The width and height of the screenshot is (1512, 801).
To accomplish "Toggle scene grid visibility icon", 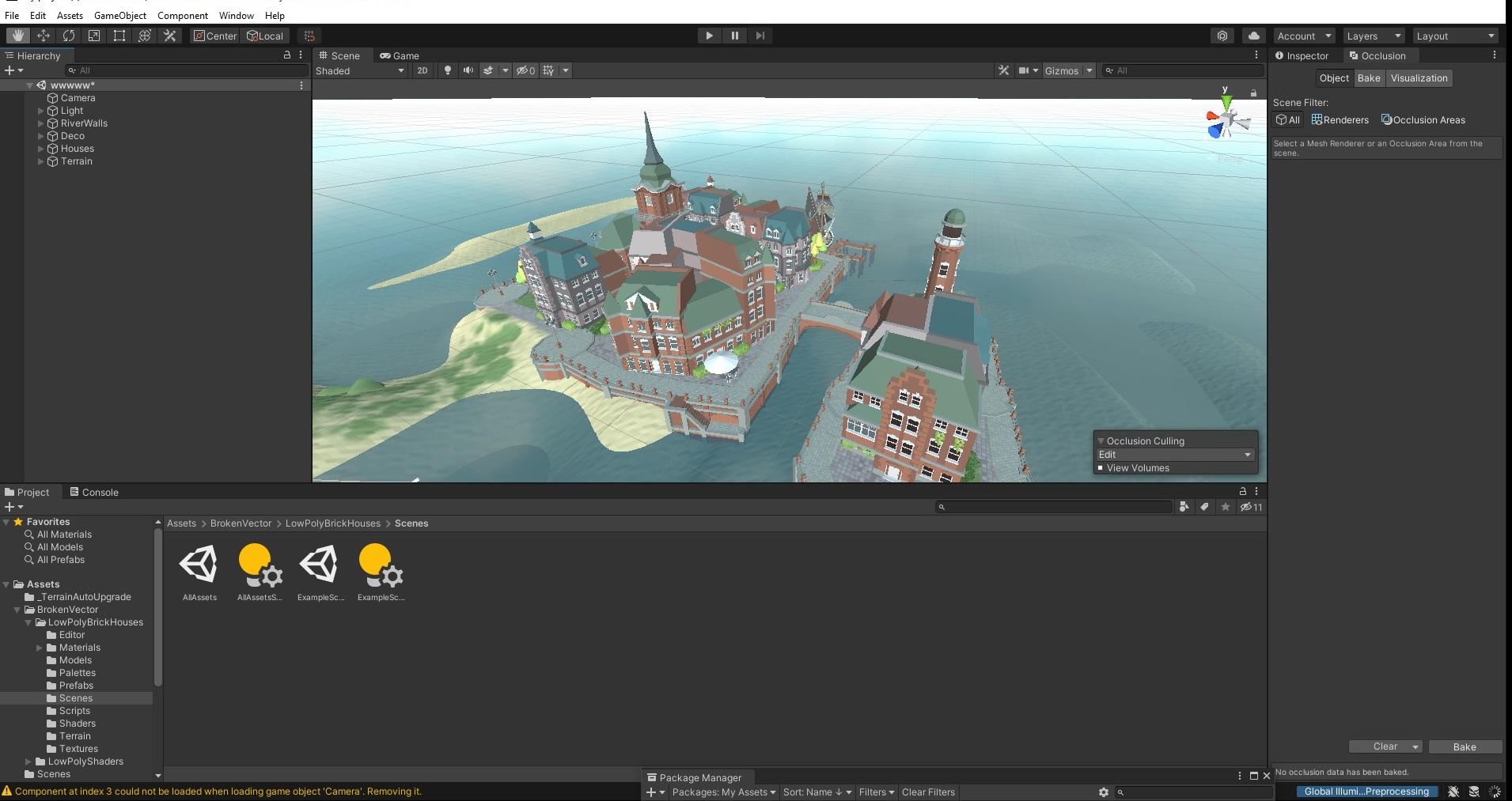I will pyautogui.click(x=548, y=70).
